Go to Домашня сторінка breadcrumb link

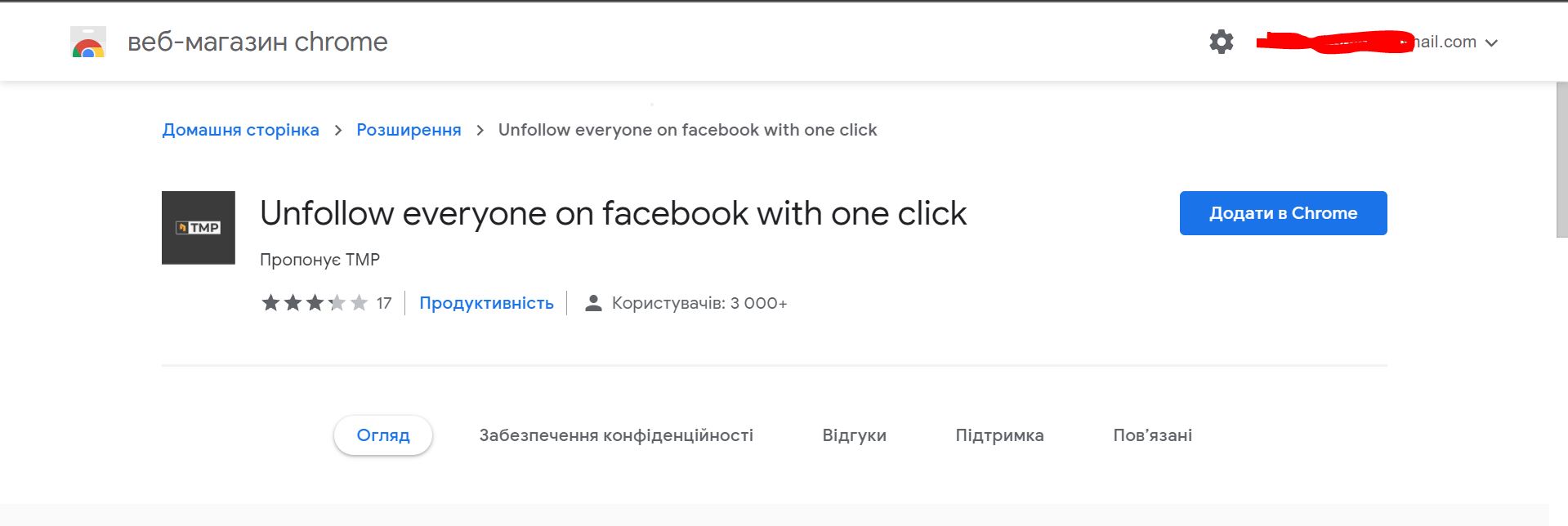tap(241, 130)
